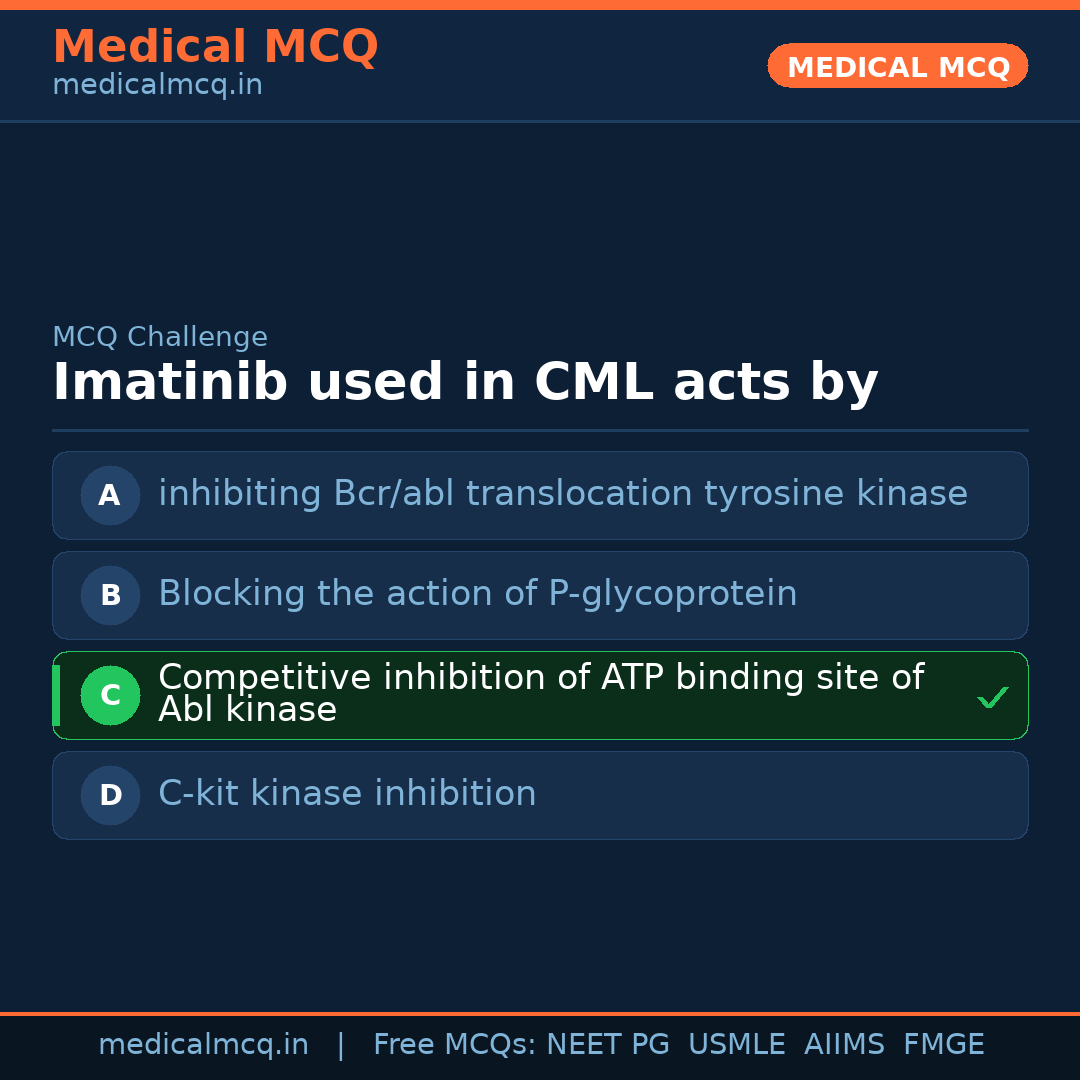Open the medicalmcq.in link in the footer
This screenshot has height=1080, width=1080.
(x=203, y=1045)
